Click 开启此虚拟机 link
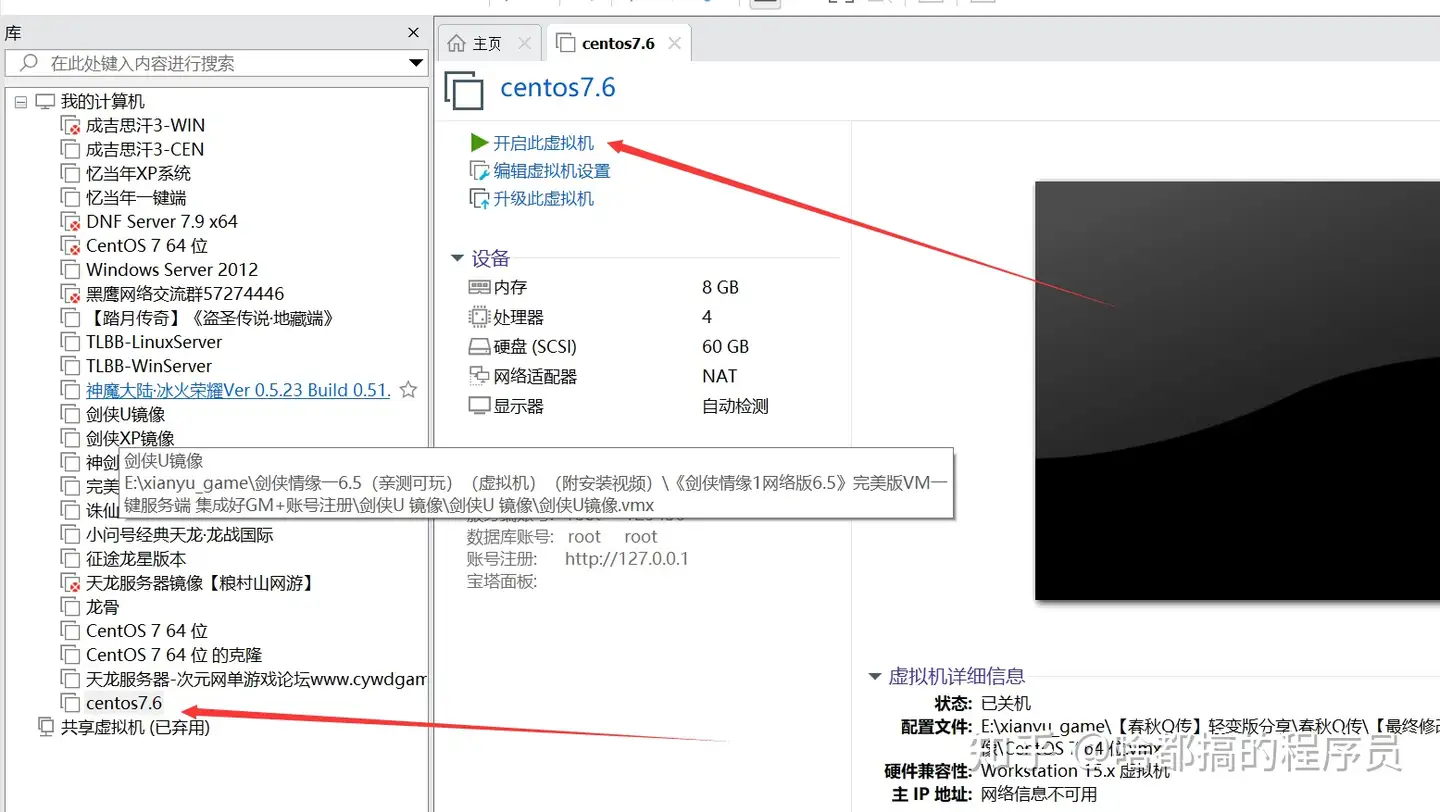This screenshot has width=1440, height=812. [544, 143]
